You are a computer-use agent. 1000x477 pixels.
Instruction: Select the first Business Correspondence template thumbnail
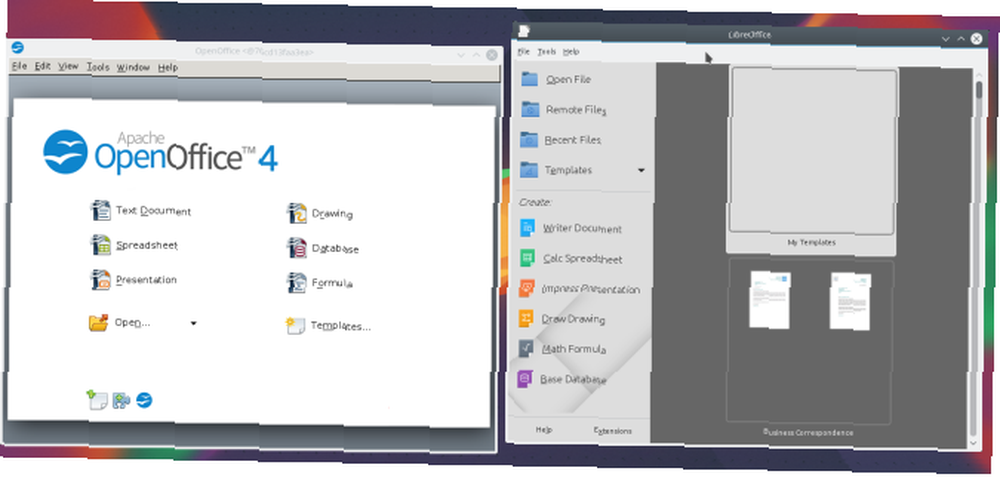click(770, 300)
